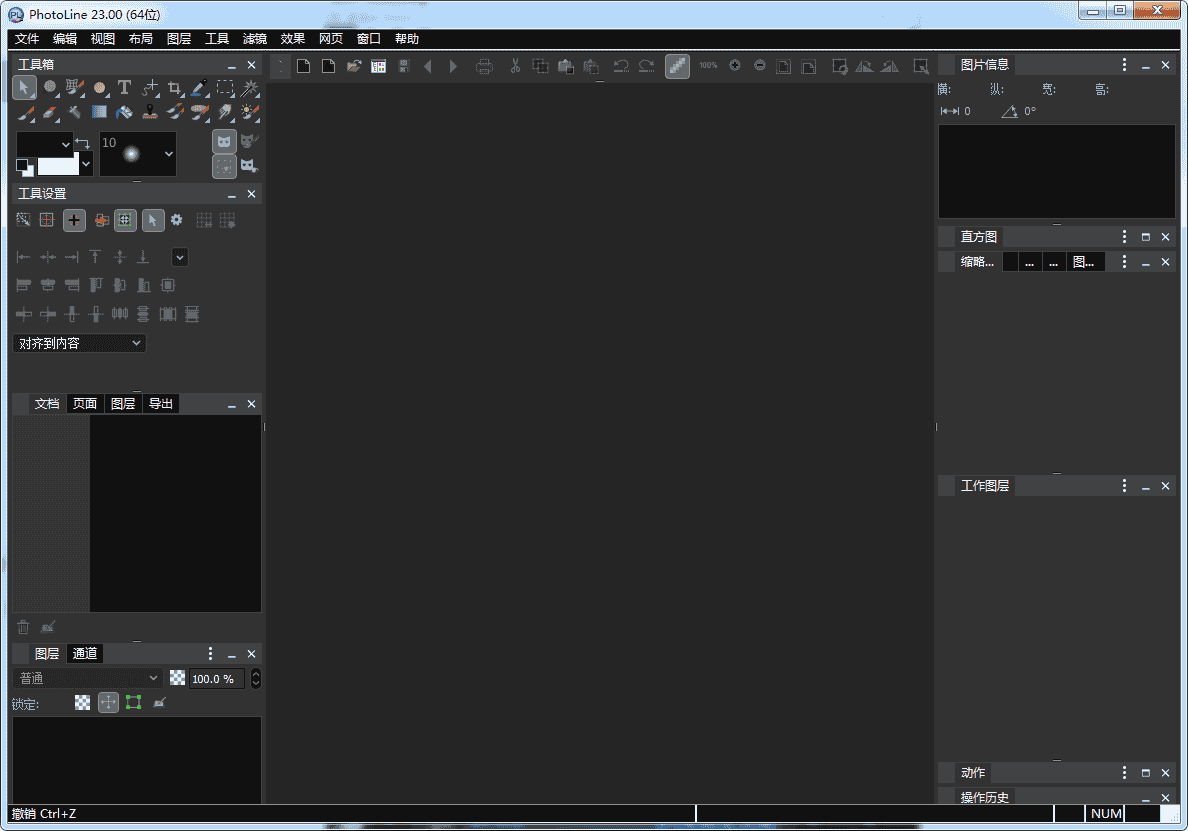Screen dimensions: 1188x831
Task: Toggle lock position move icon
Action: point(108,703)
